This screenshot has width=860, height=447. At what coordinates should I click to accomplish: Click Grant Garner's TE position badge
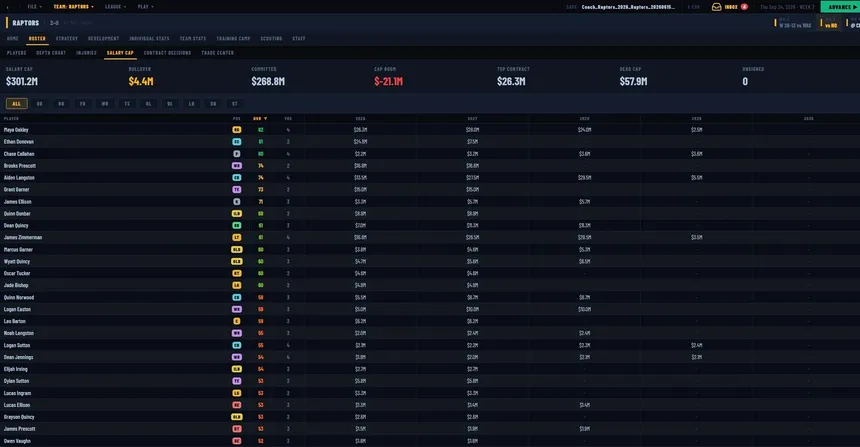point(236,190)
